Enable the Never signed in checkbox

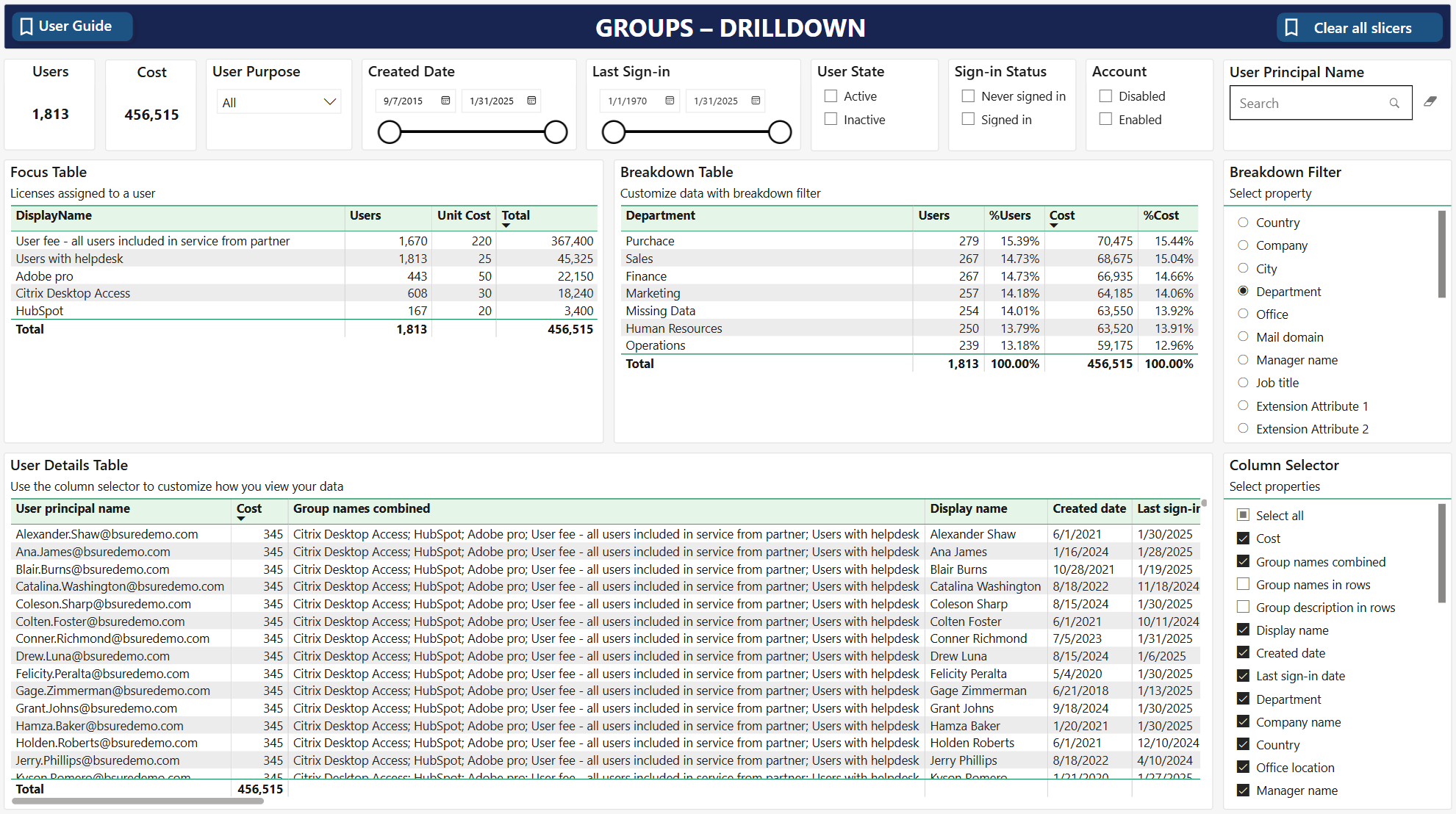968,96
